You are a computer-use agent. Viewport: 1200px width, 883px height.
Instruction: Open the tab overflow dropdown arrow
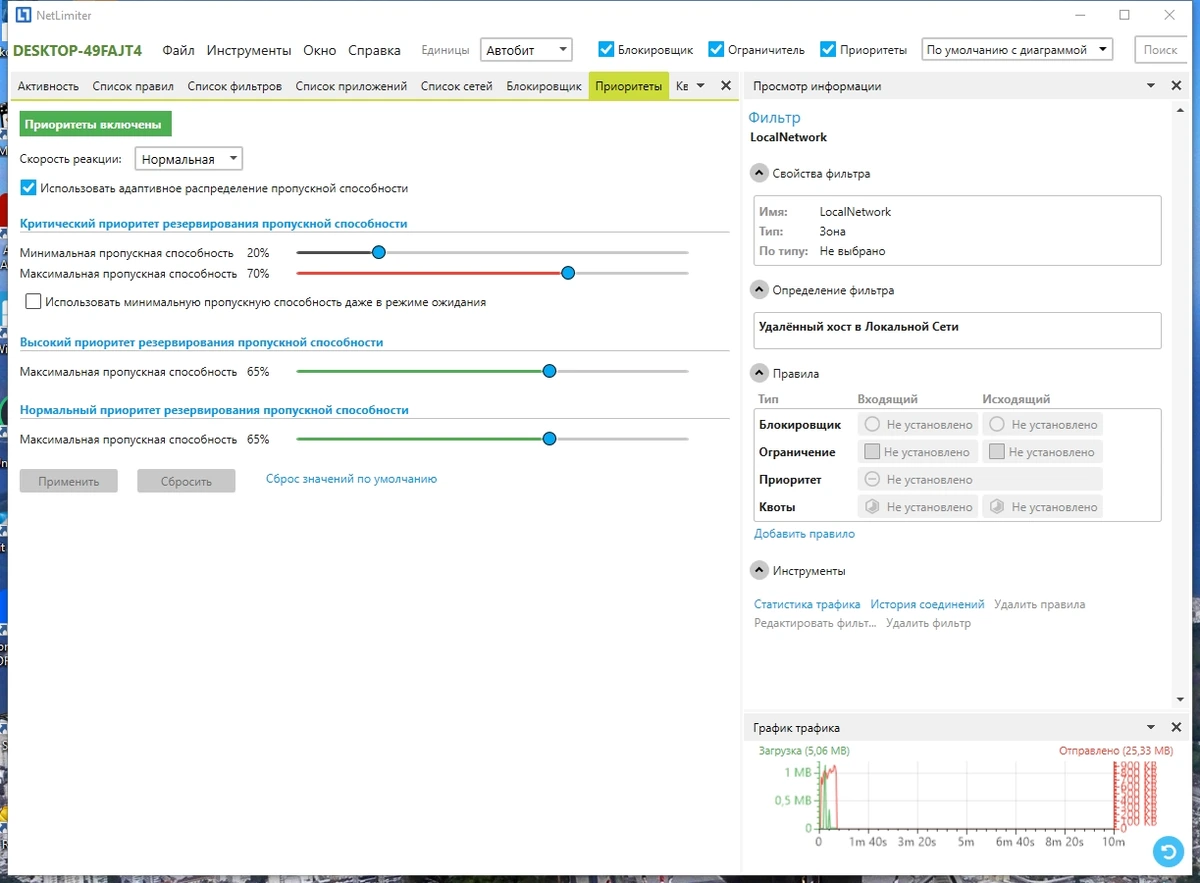point(700,86)
